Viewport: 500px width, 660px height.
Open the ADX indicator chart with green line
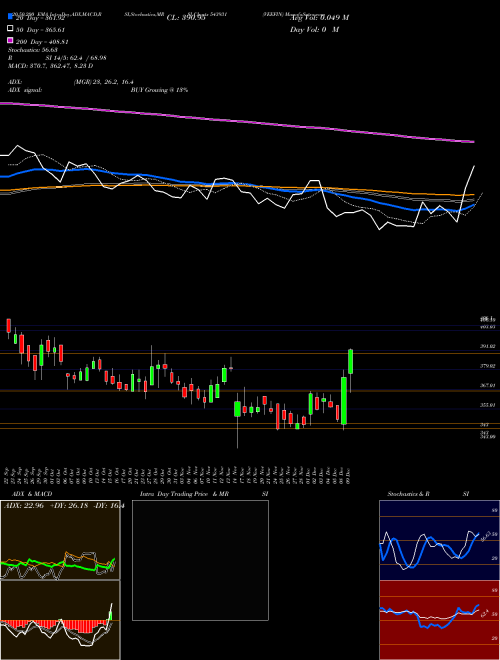[60, 540]
